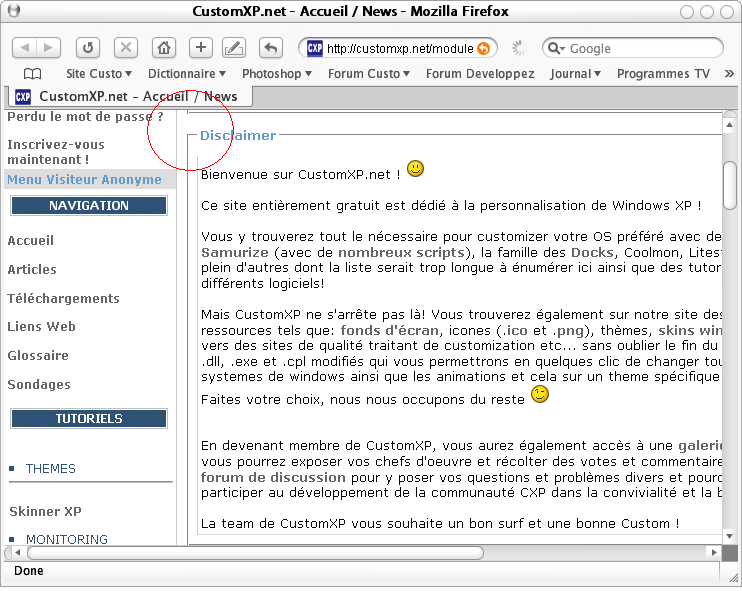The image size is (742, 591).
Task: Click the winking smiley after occupons du reste
Action: pos(540,394)
